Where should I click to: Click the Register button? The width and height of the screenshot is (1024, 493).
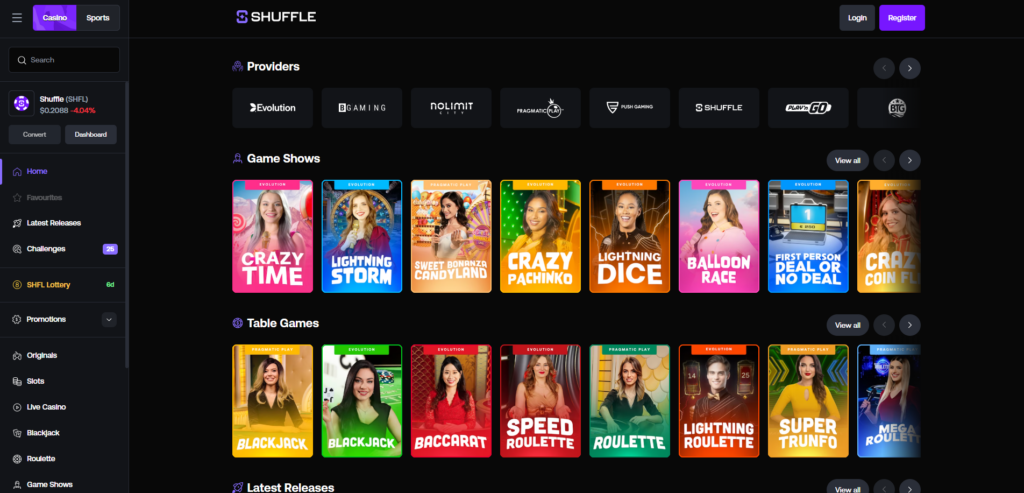902,18
